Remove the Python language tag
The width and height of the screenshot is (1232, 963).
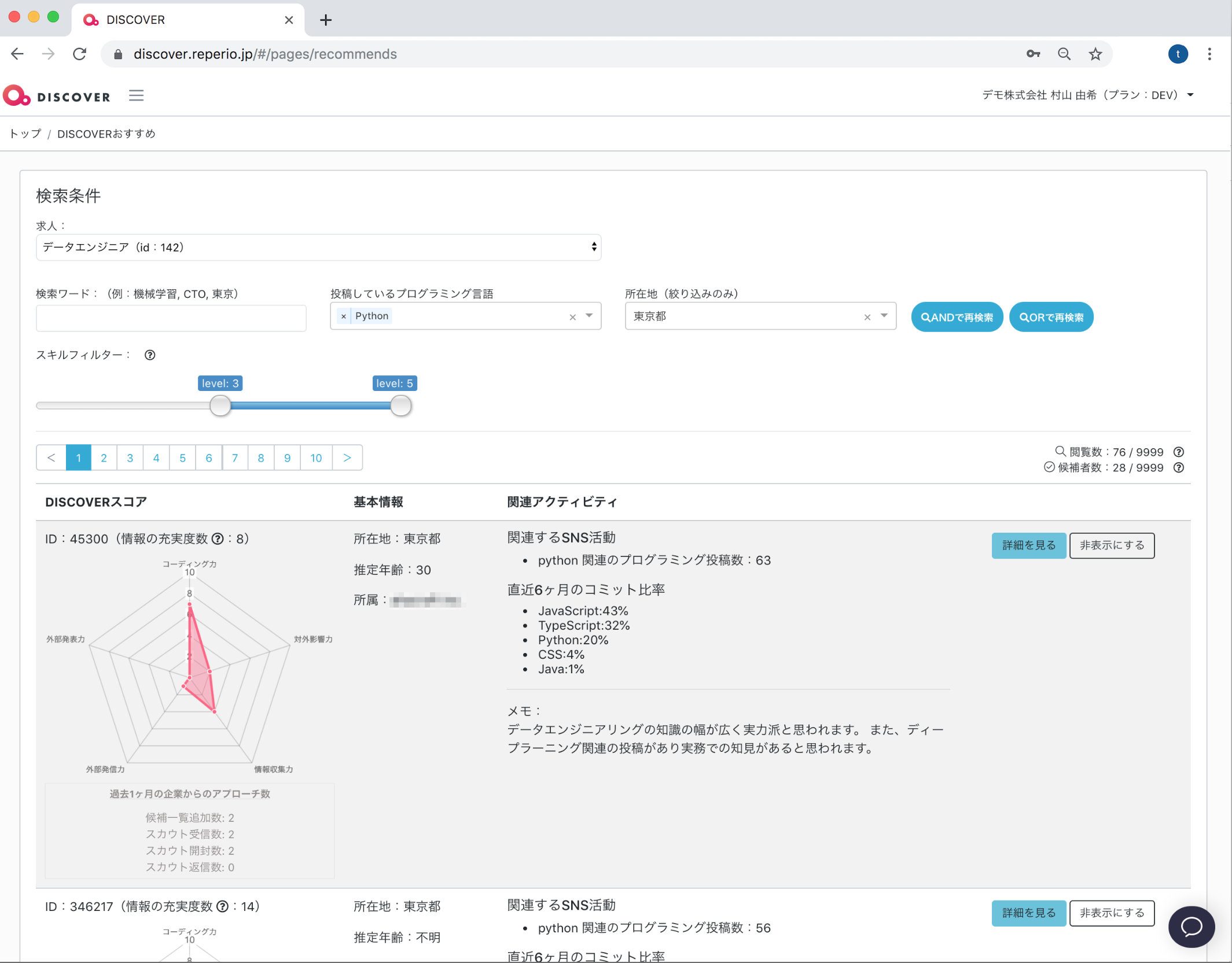(344, 316)
